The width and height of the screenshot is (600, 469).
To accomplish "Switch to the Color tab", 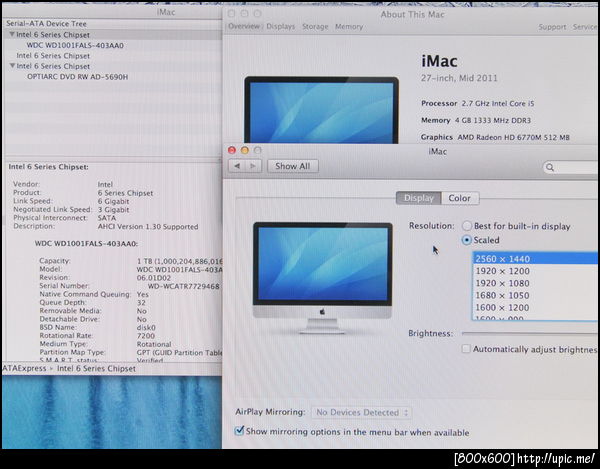I will [x=460, y=198].
